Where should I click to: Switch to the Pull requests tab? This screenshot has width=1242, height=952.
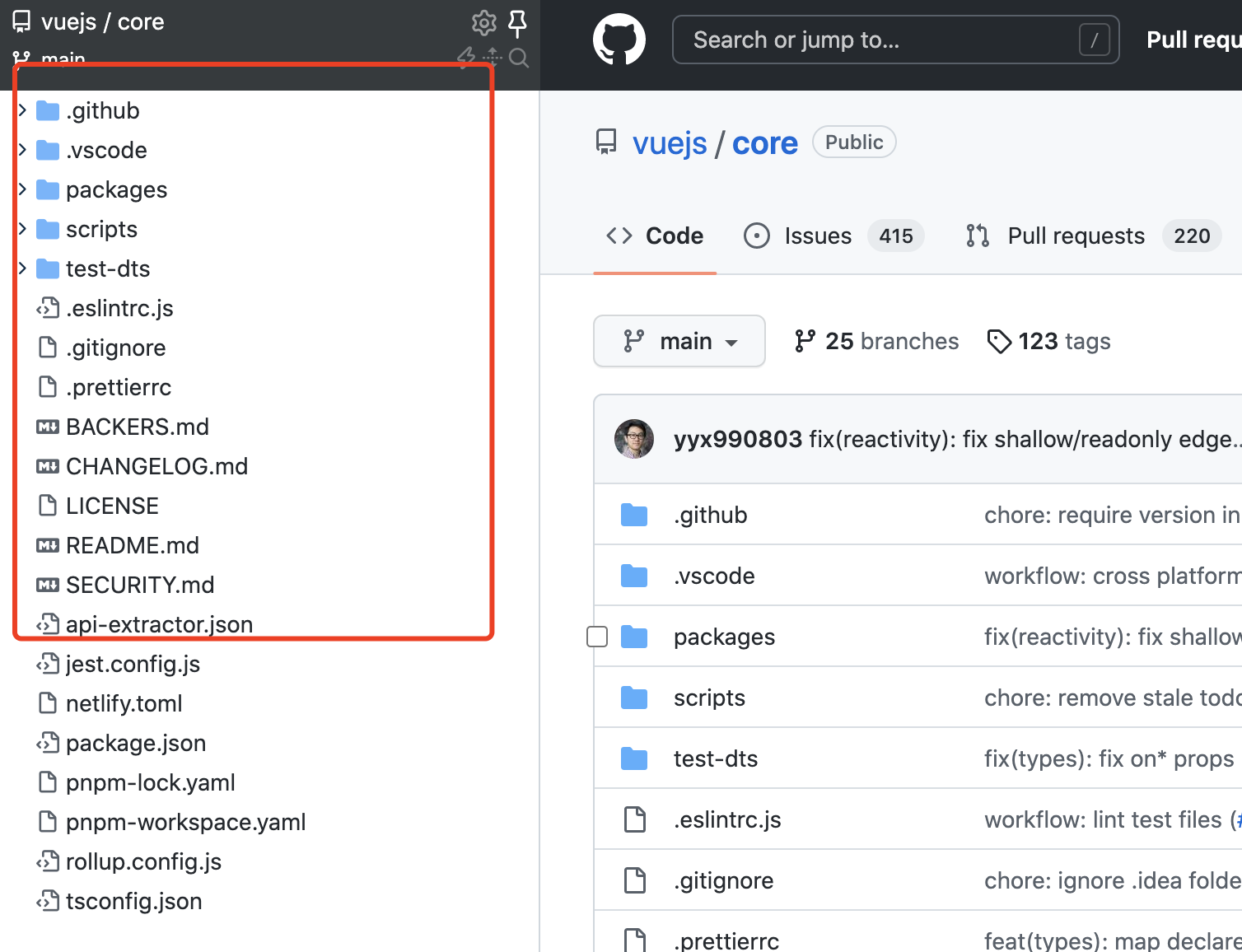click(x=1076, y=236)
